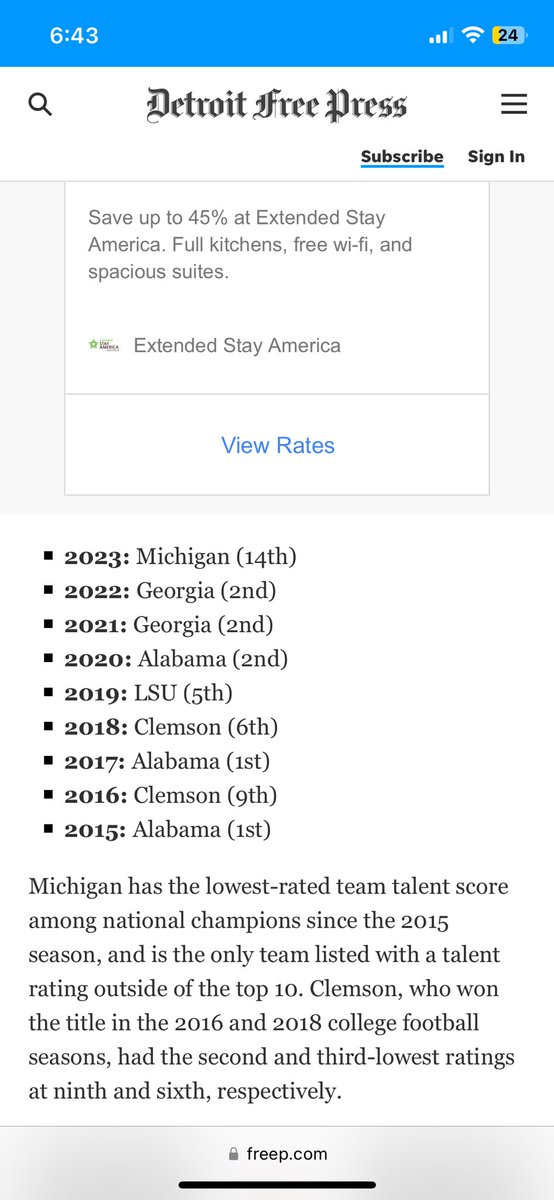Tap the 2015: Alabama (1st) list item
This screenshot has height=1200, width=554.
167,828
